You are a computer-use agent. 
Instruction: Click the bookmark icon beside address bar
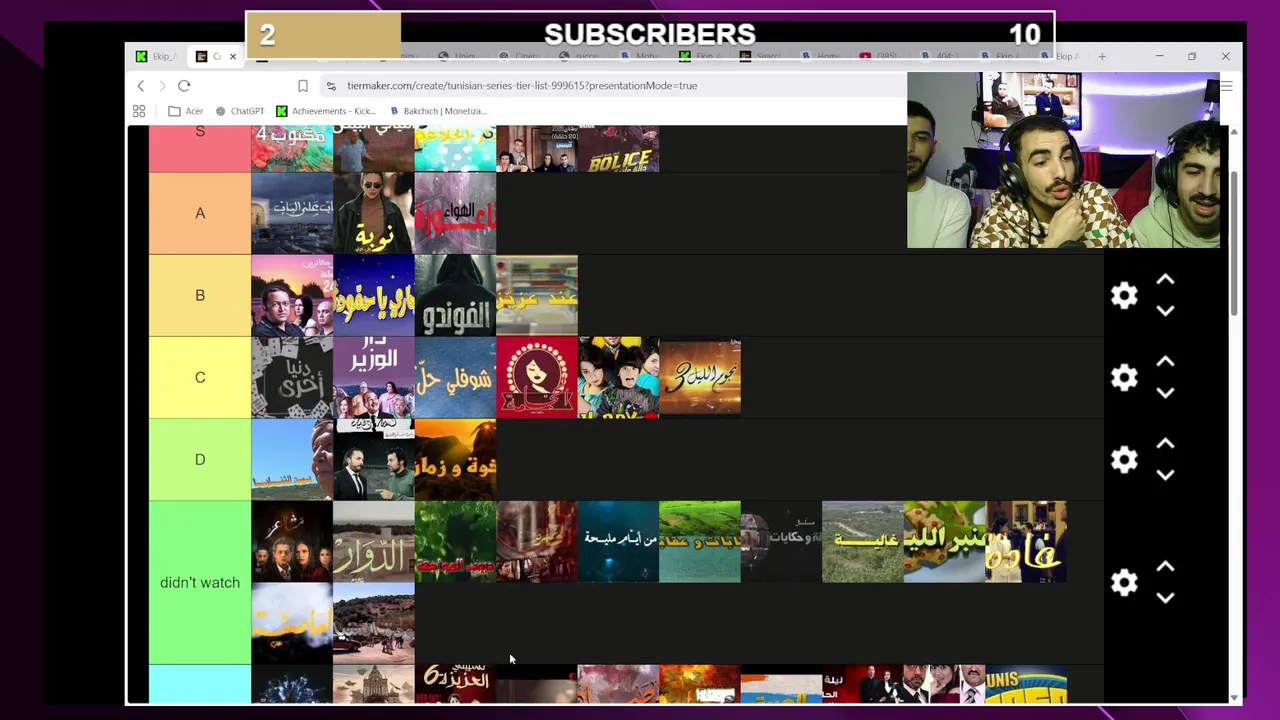coord(303,86)
